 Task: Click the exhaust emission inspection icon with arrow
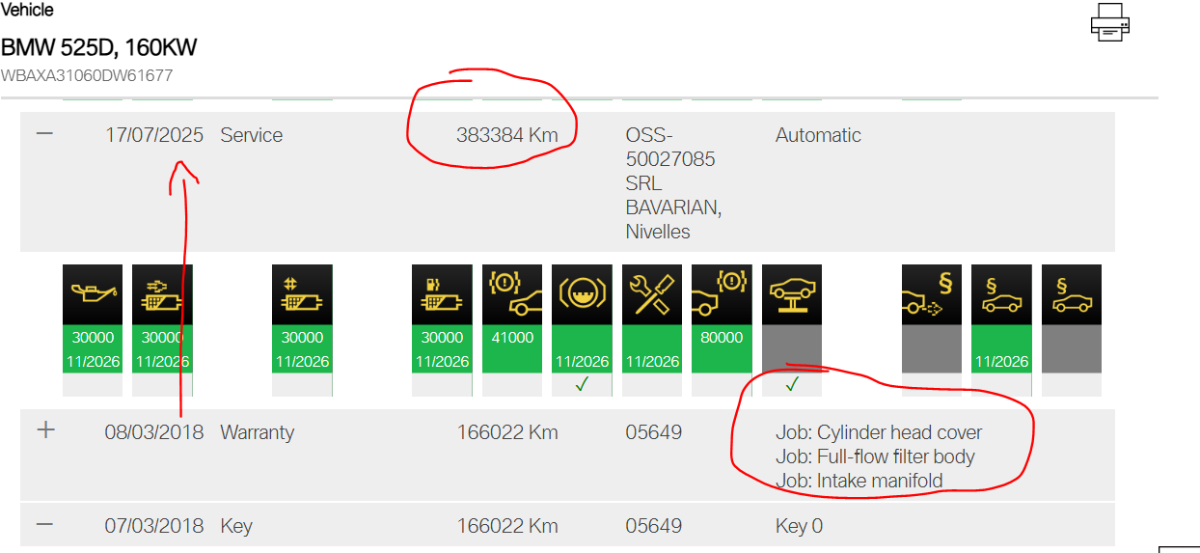click(x=932, y=294)
